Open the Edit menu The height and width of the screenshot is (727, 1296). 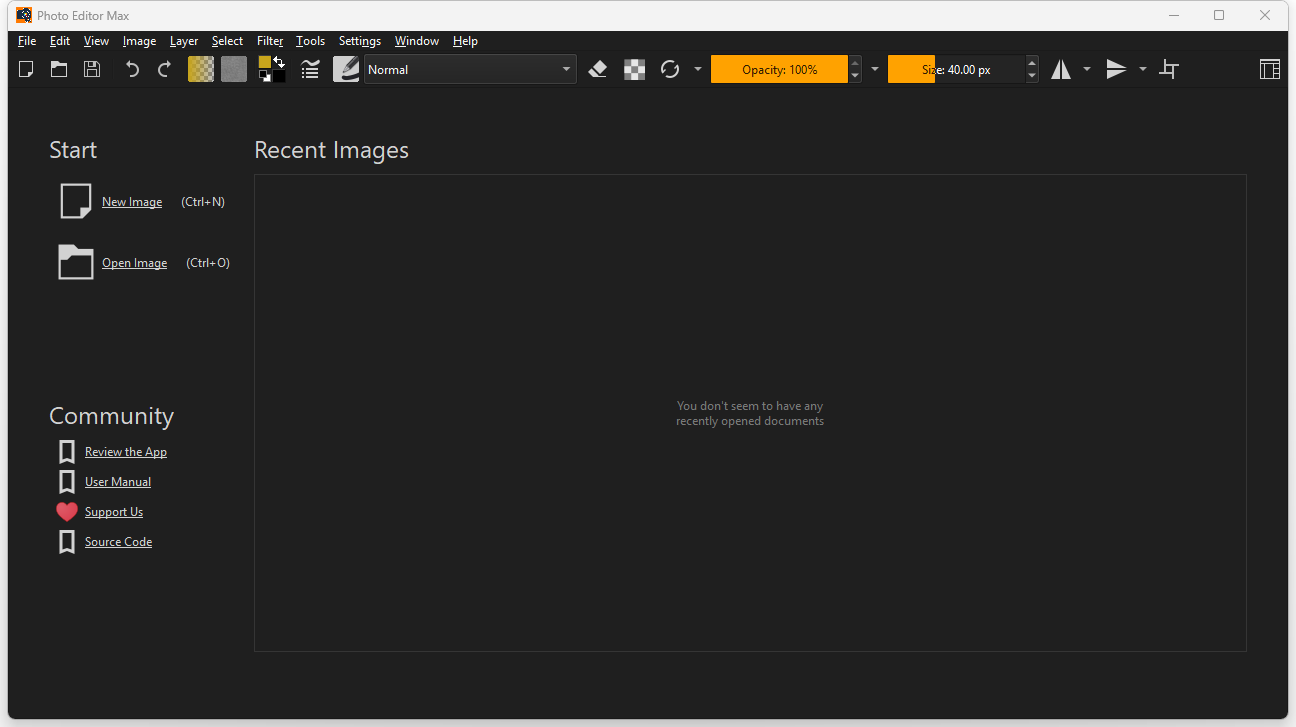[x=60, y=41]
